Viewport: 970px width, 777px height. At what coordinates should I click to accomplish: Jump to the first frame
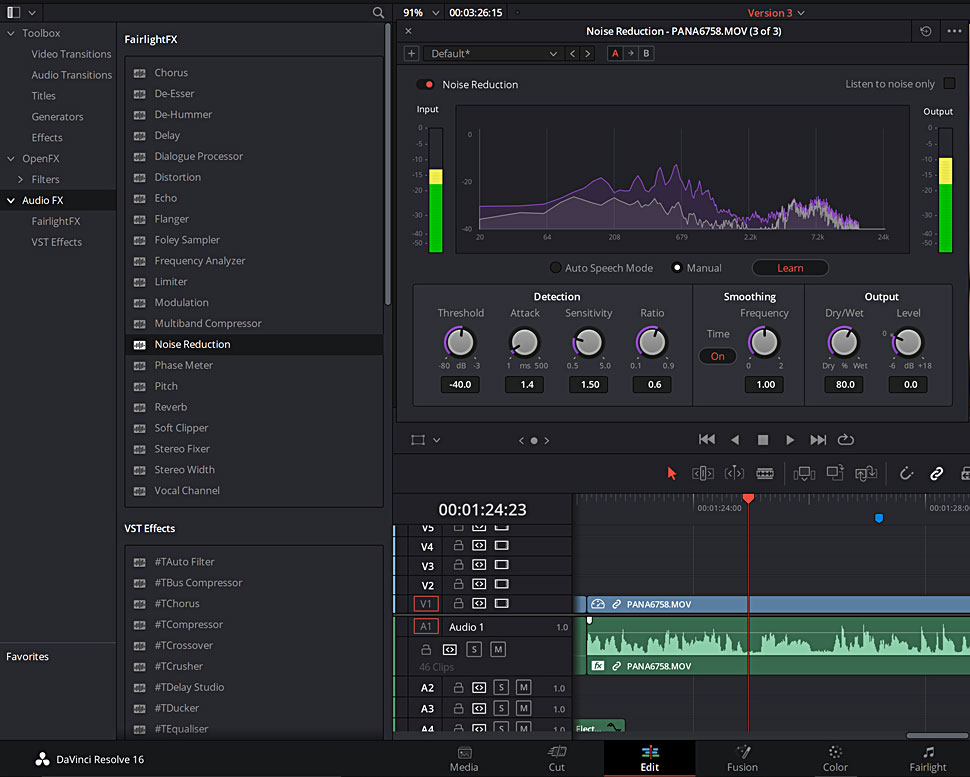[706, 439]
